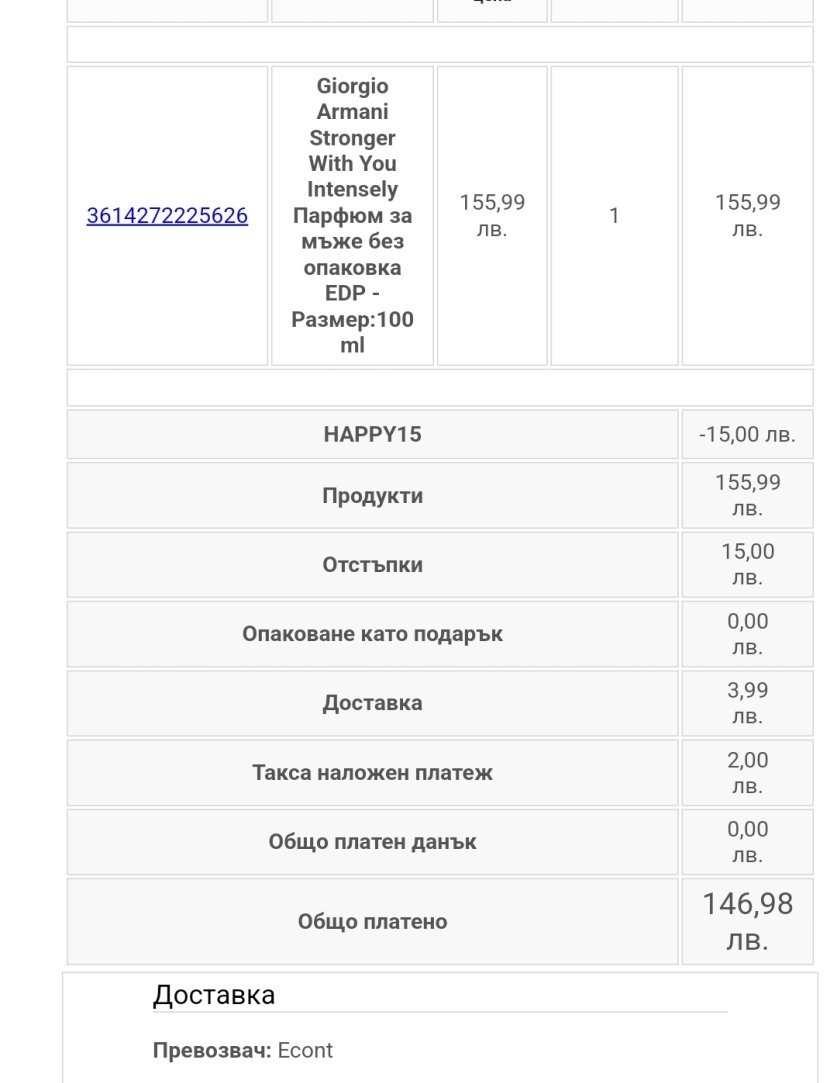Click the Отстъпки row label
The height and width of the screenshot is (1083, 828).
click(372, 565)
